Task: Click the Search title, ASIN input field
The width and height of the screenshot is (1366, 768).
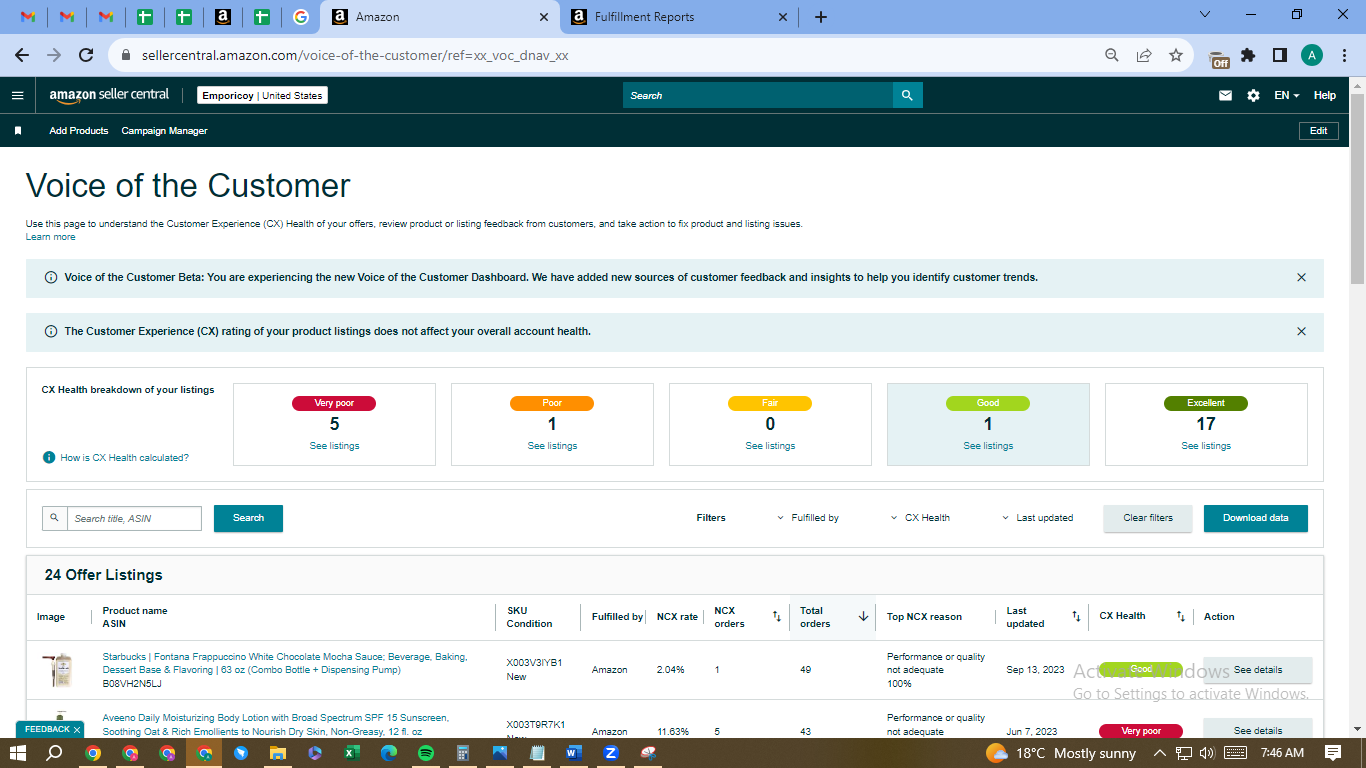Action: click(134, 518)
